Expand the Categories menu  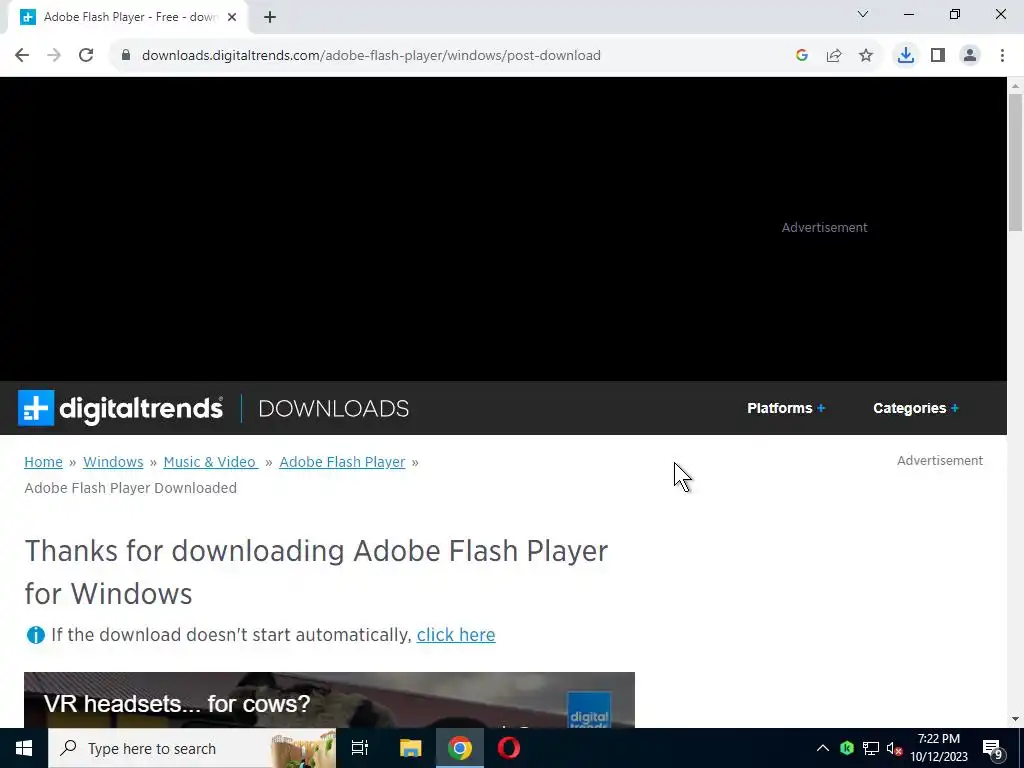tap(916, 408)
